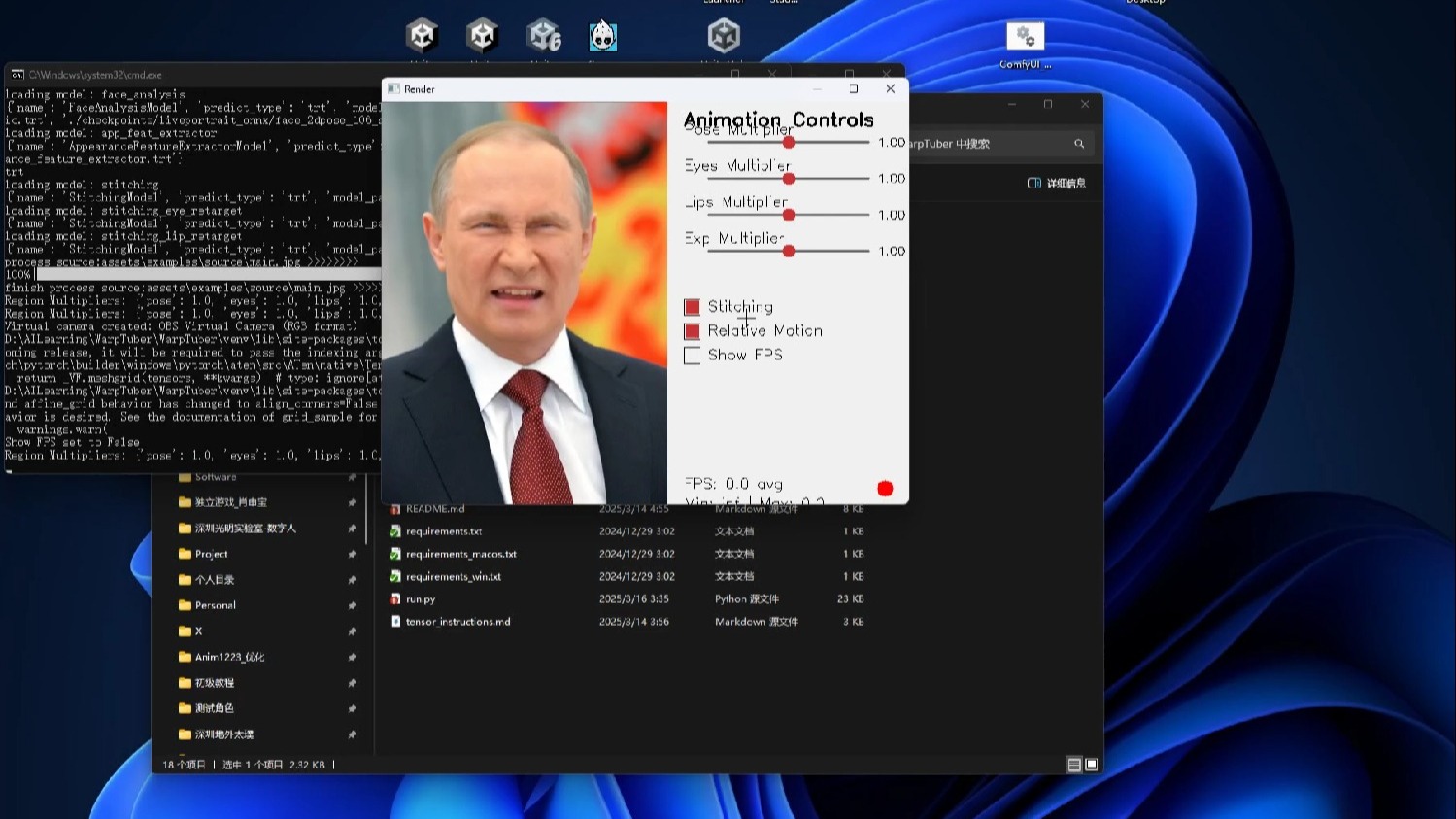Disable the Stitching checkbox
Screen dimensions: 1456x819
pos(692,306)
